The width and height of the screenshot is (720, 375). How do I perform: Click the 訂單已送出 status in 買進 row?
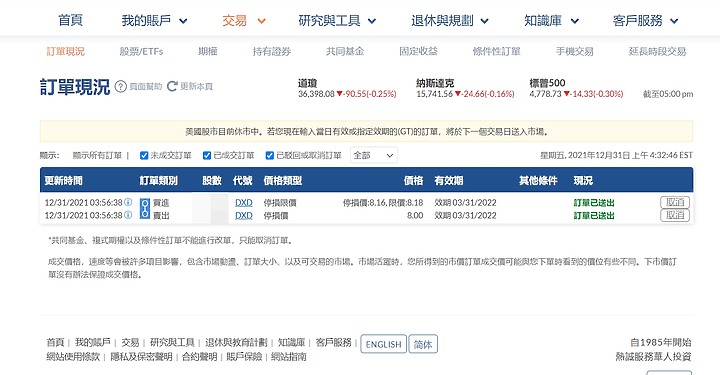(594, 202)
